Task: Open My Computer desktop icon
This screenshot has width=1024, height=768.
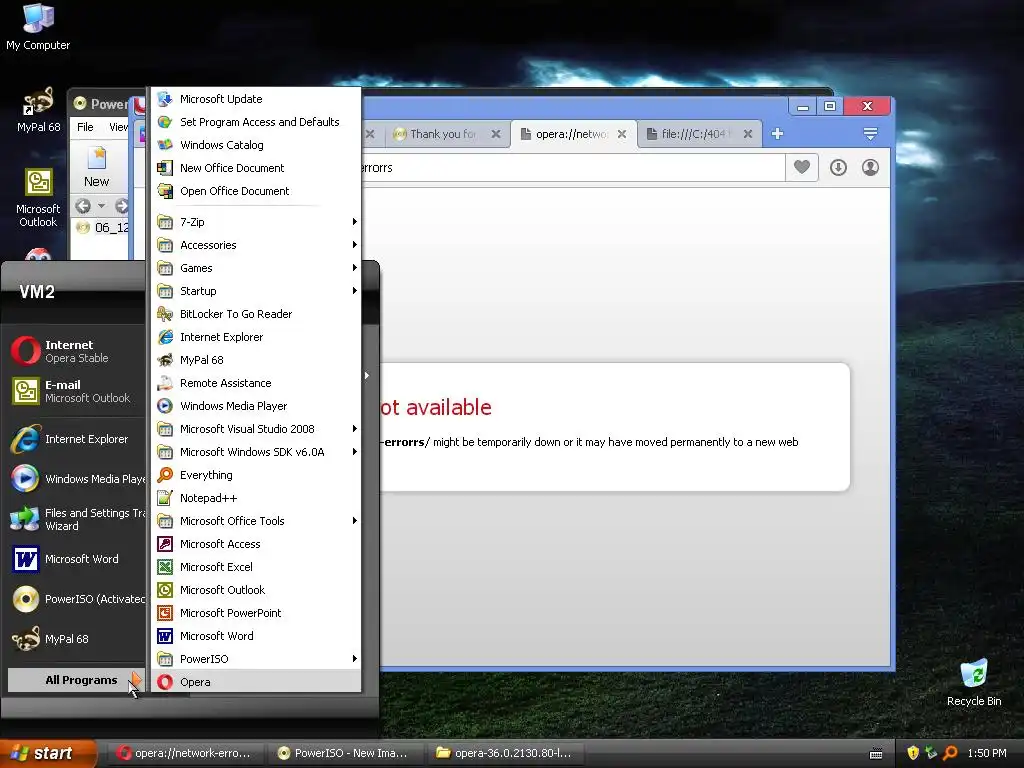Action: (38, 27)
